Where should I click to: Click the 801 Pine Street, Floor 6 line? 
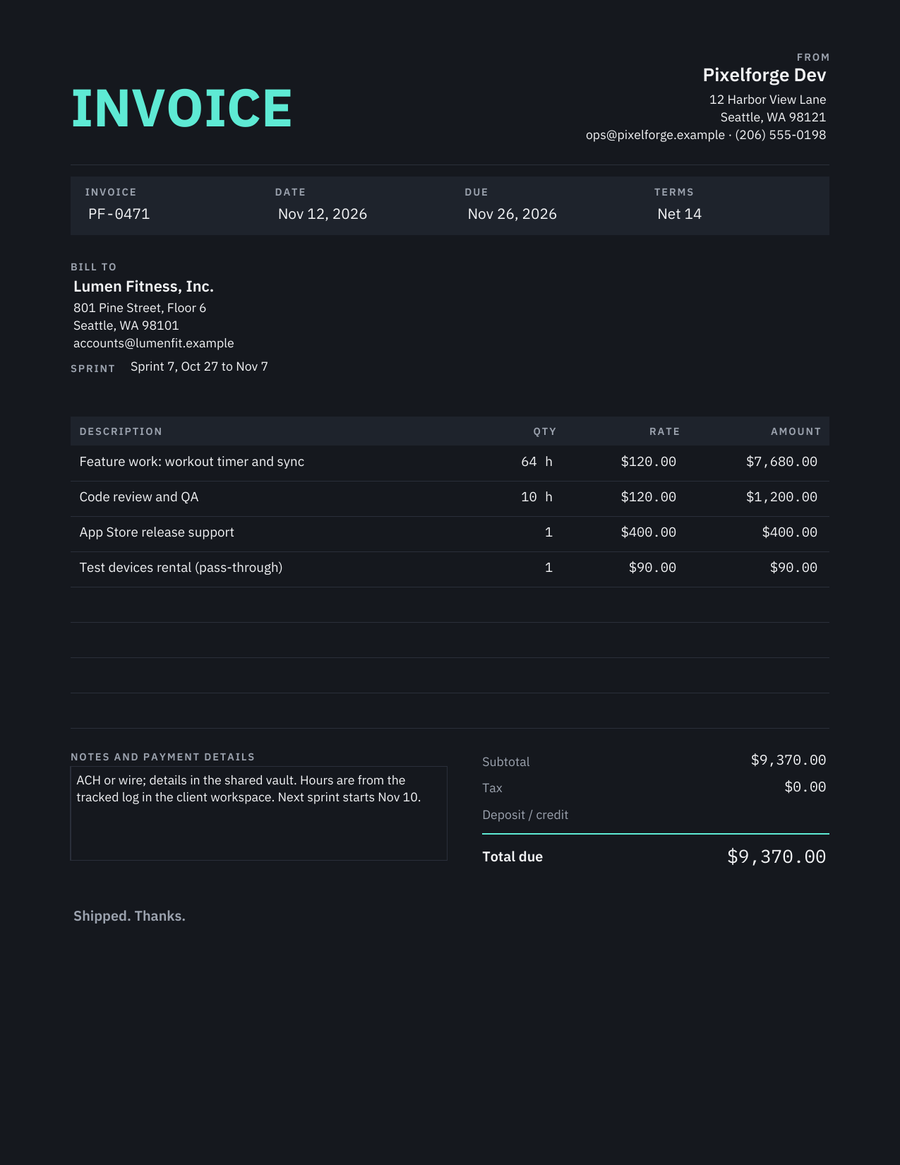pyautogui.click(x=140, y=308)
